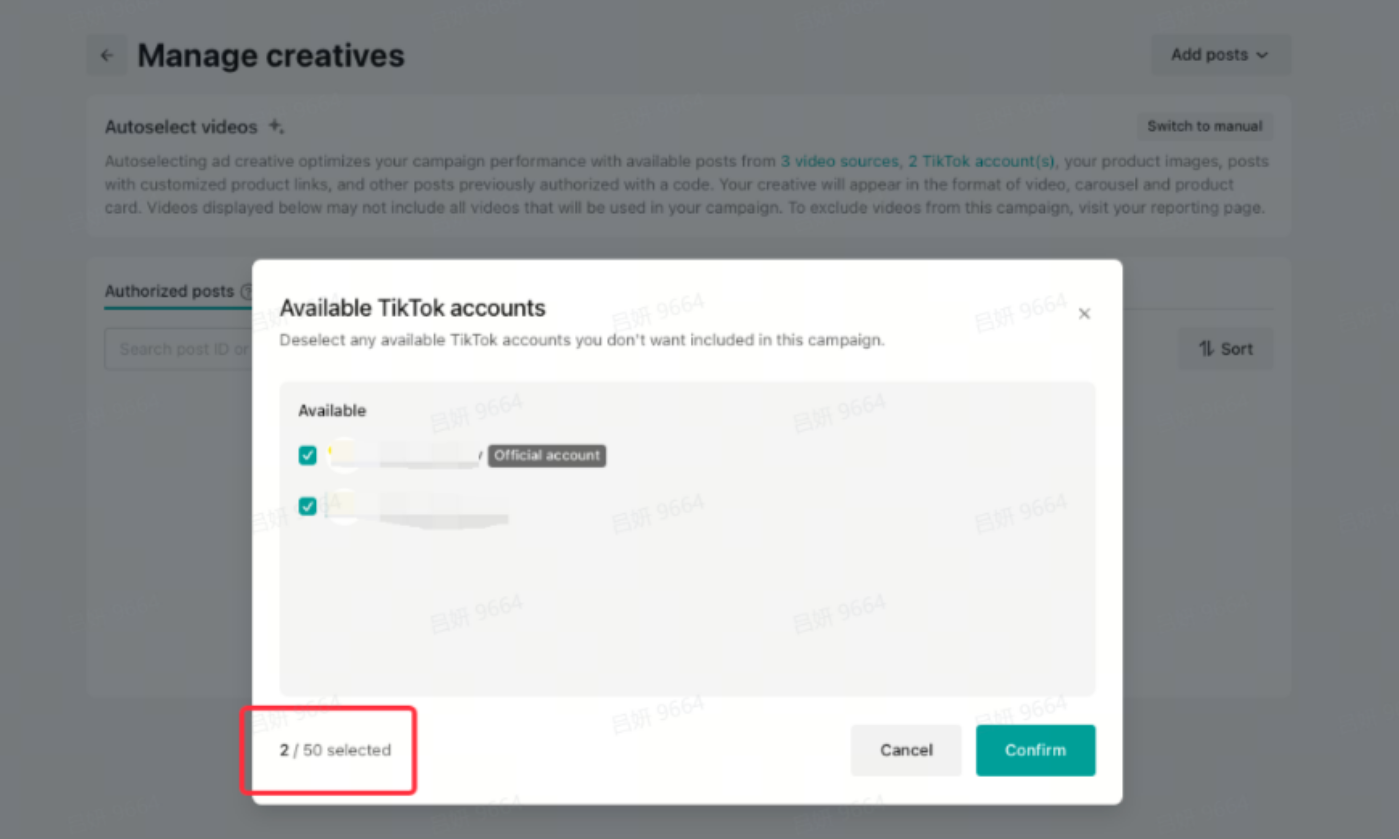This screenshot has height=839, width=1399.
Task: Open the Add posts dropdown
Action: coord(1220,55)
